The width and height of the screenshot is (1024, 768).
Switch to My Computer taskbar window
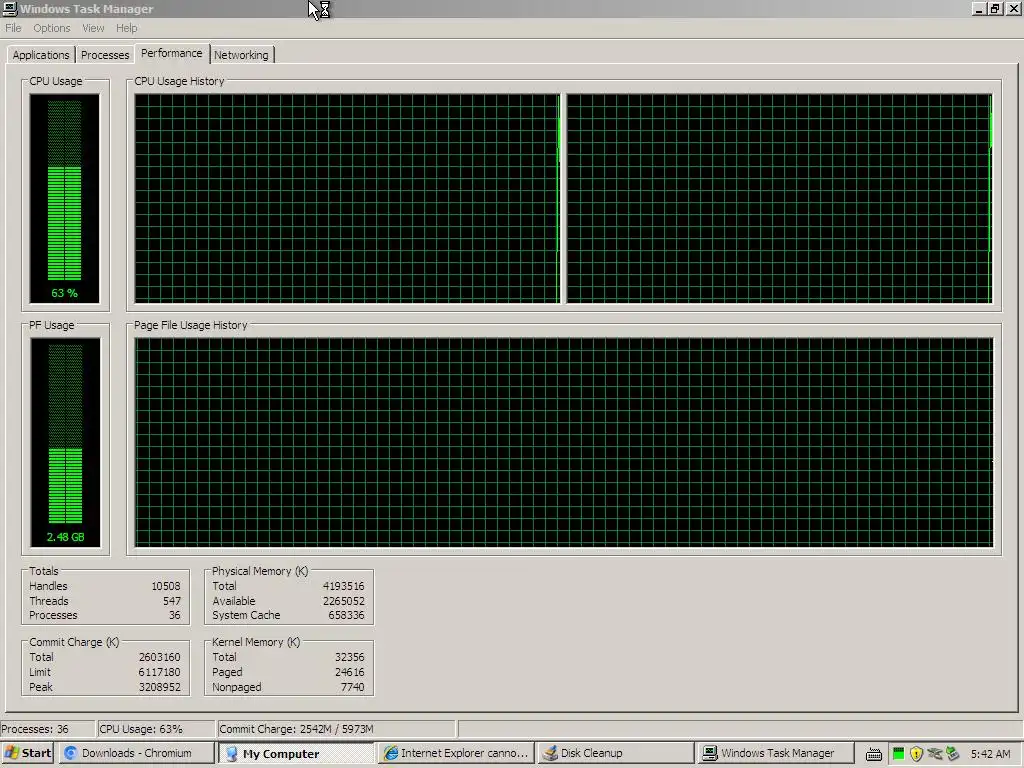tap(296, 753)
